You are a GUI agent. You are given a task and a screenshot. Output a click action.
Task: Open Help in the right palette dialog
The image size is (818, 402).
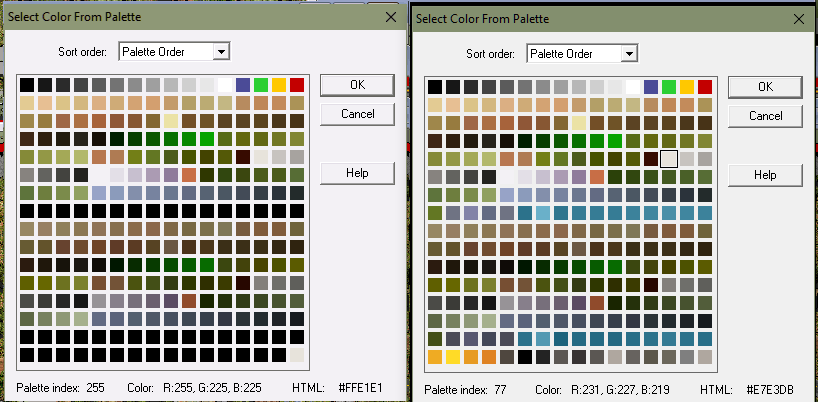(x=765, y=175)
